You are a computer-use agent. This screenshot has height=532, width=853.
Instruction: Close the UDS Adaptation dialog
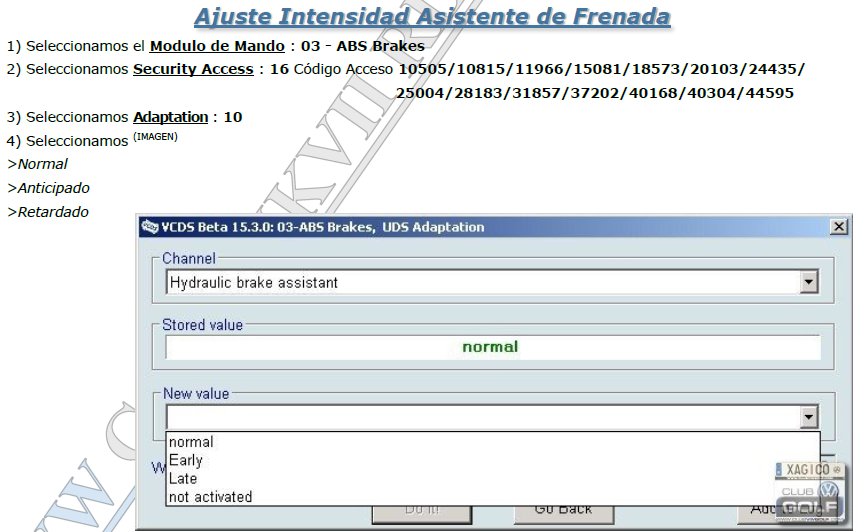839,227
